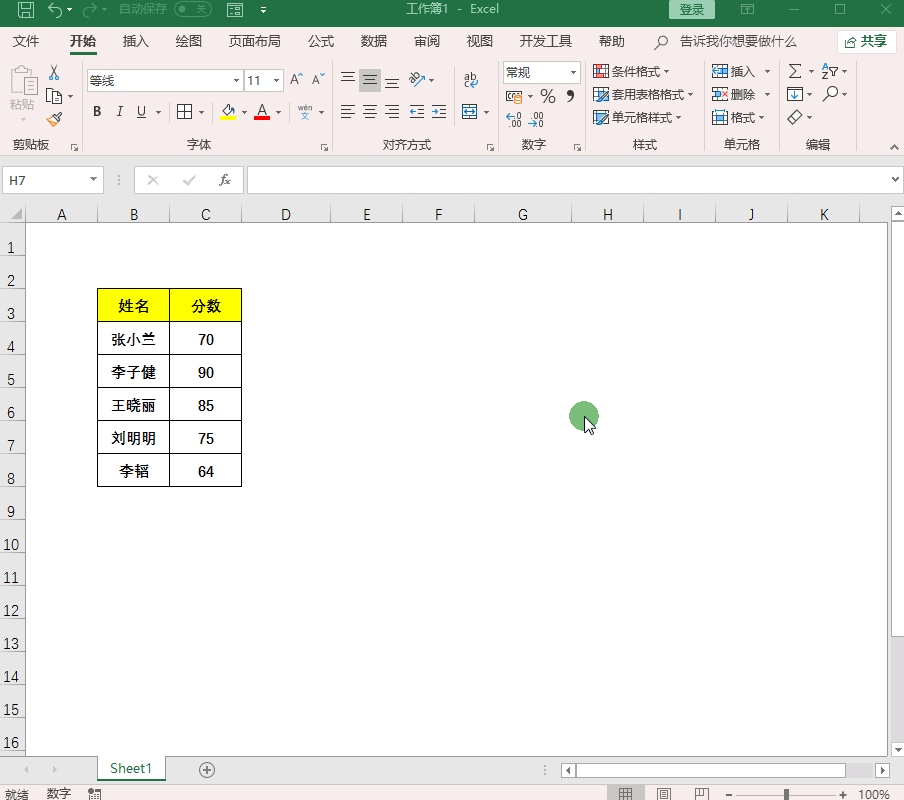Open the font name dropdown
Image resolution: width=904 pixels, height=800 pixels.
(236, 80)
